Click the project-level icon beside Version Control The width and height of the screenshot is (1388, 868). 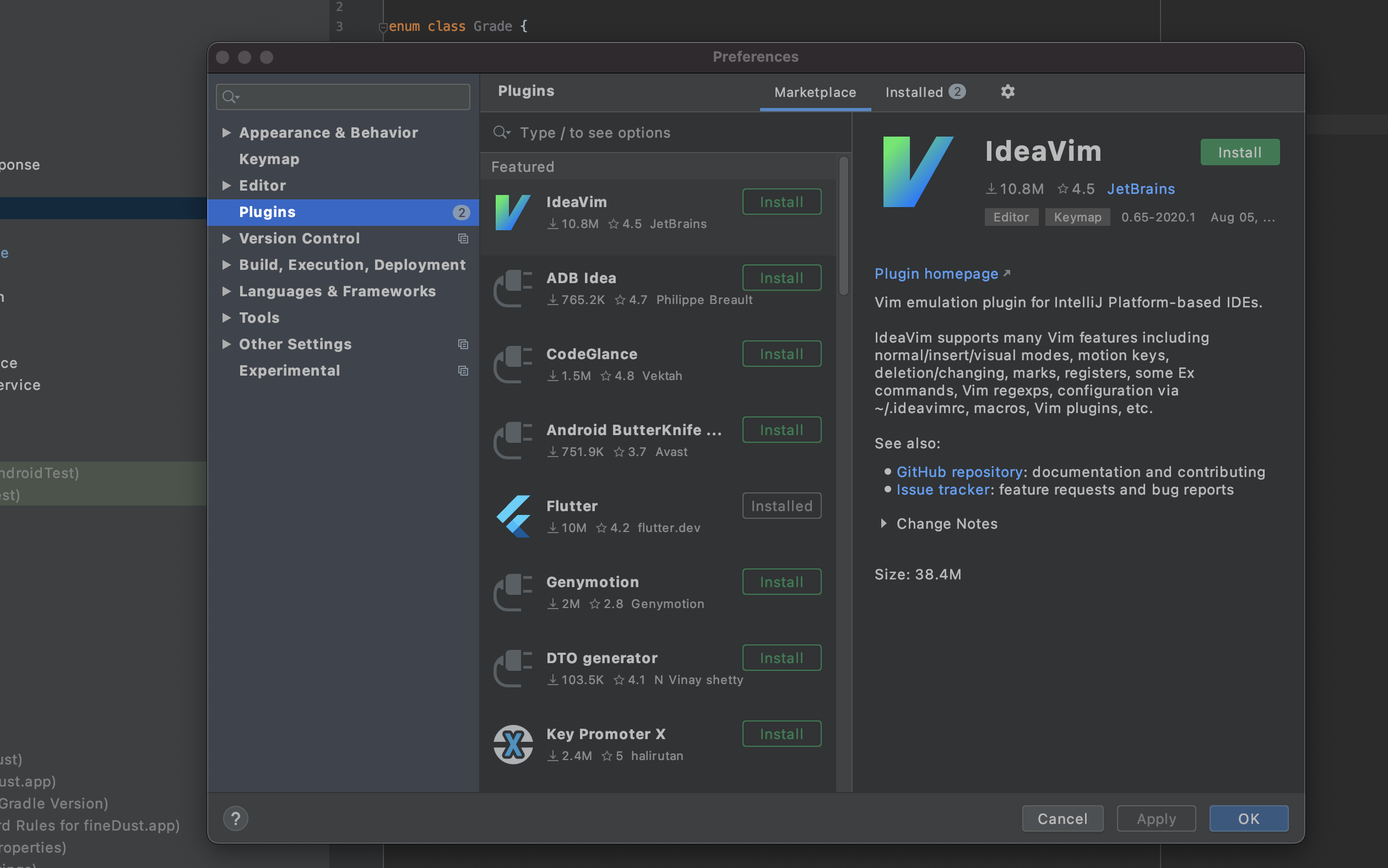coord(463,238)
